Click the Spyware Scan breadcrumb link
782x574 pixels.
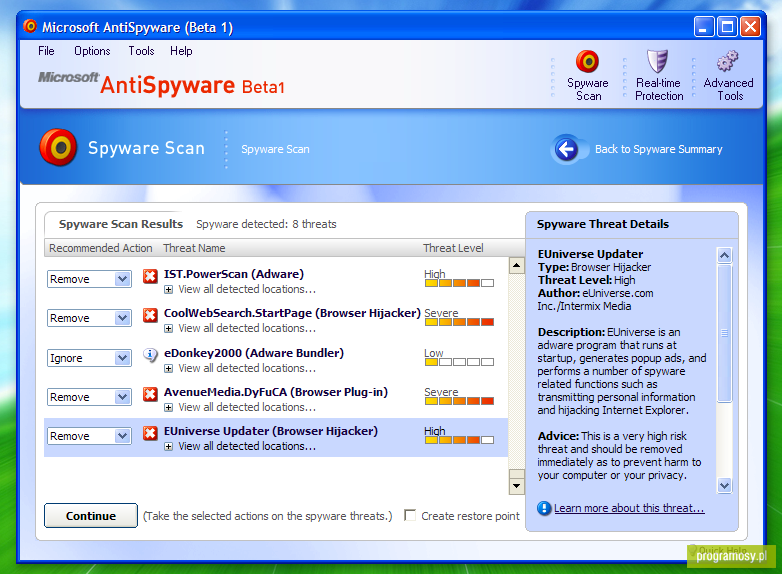click(x=275, y=149)
